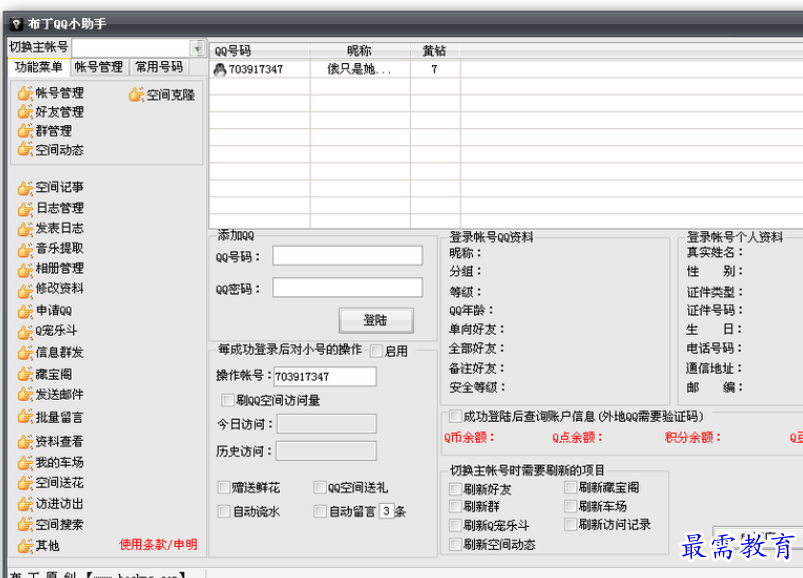This screenshot has height=578, width=803.
Task: Click the 黄钻 column header
Action: pyautogui.click(x=435, y=51)
